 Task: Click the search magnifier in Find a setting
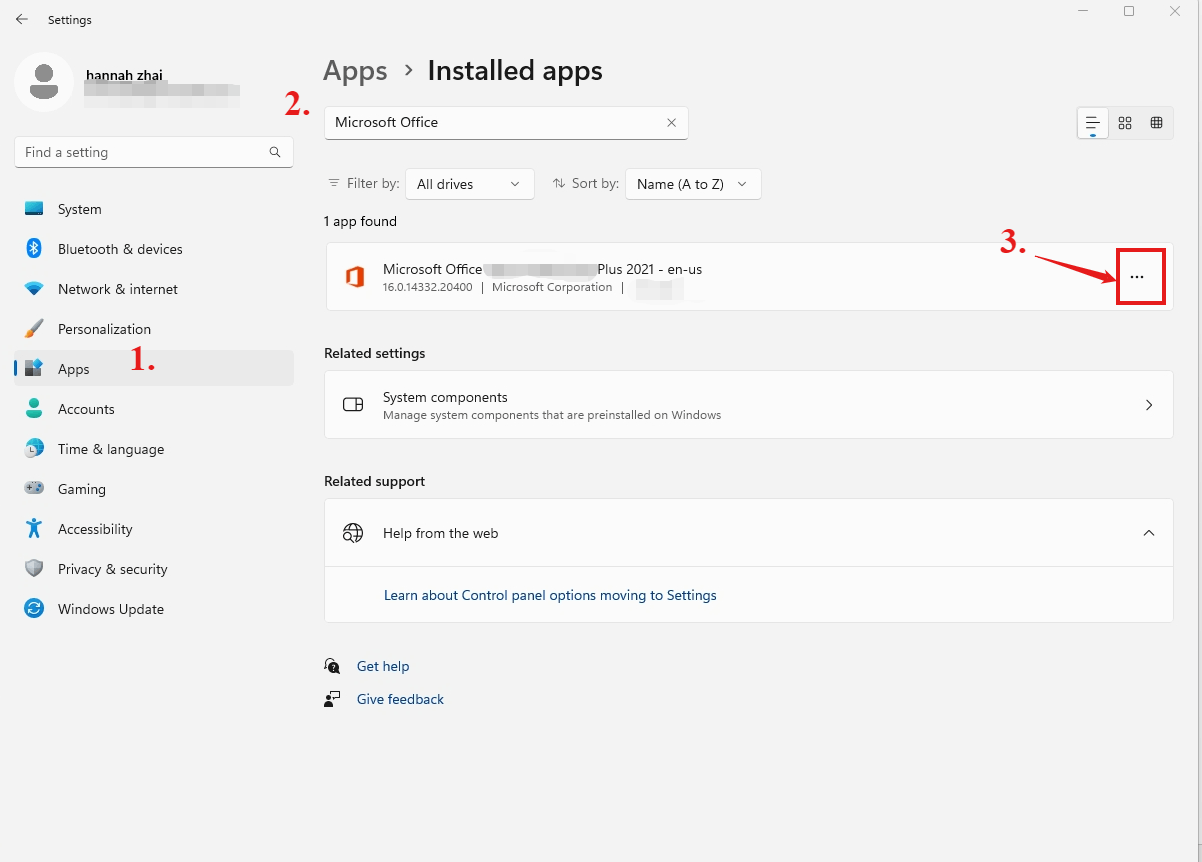click(275, 152)
